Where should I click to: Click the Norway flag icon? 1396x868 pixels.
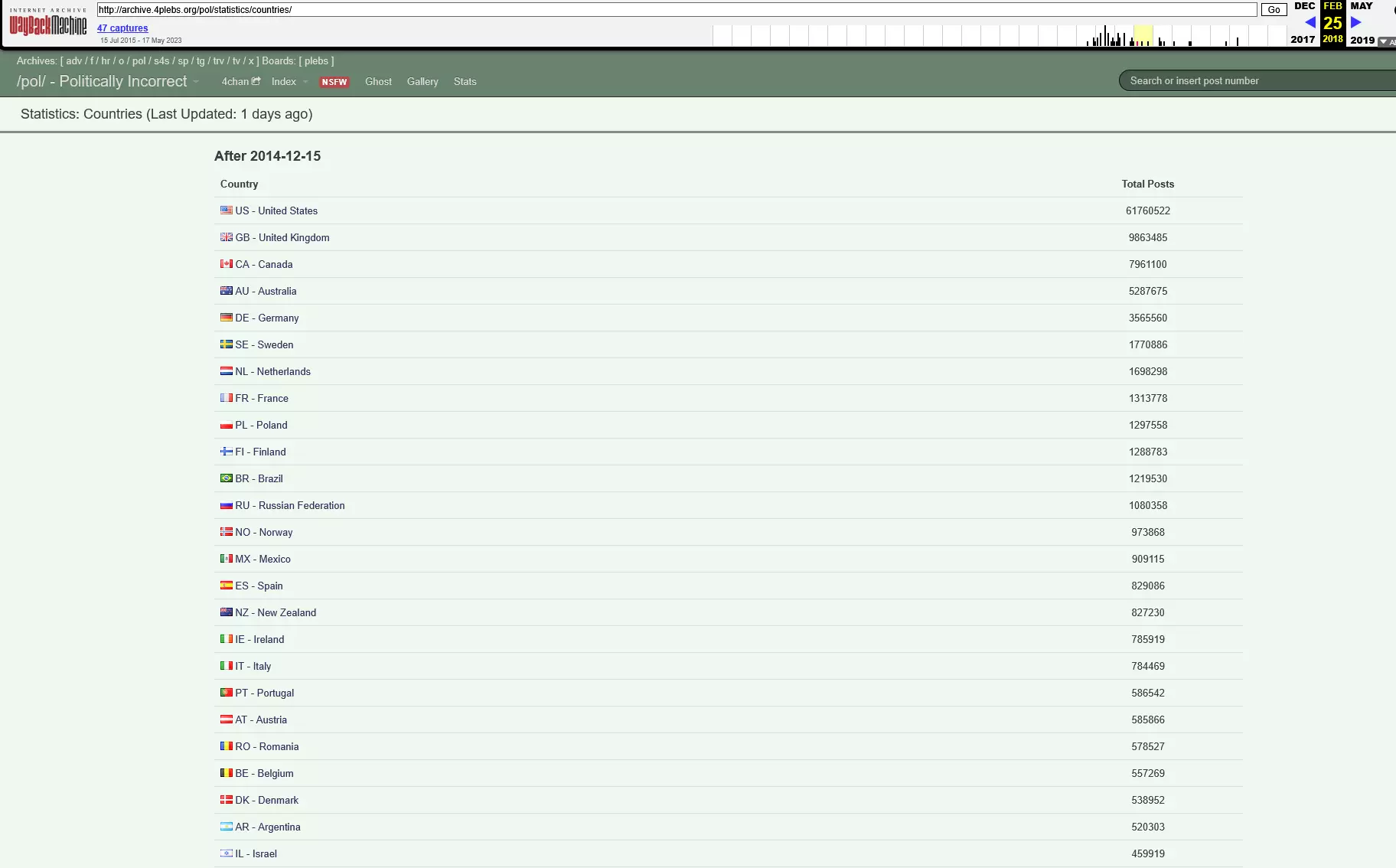pos(227,531)
